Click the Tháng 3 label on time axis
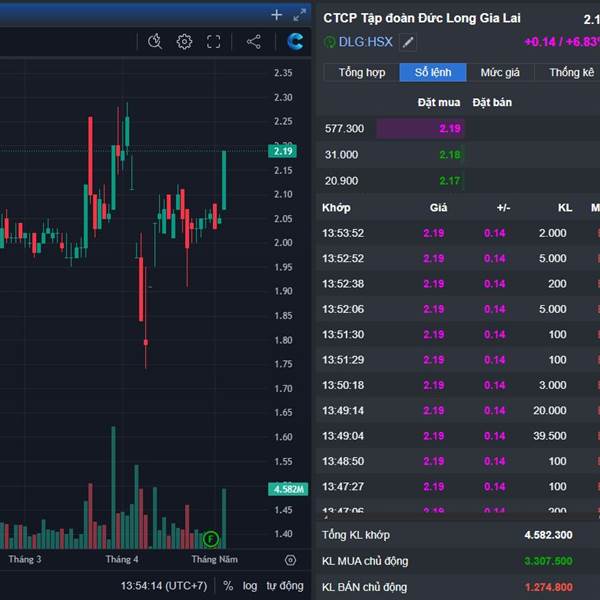This screenshot has width=600, height=600. click(25, 559)
